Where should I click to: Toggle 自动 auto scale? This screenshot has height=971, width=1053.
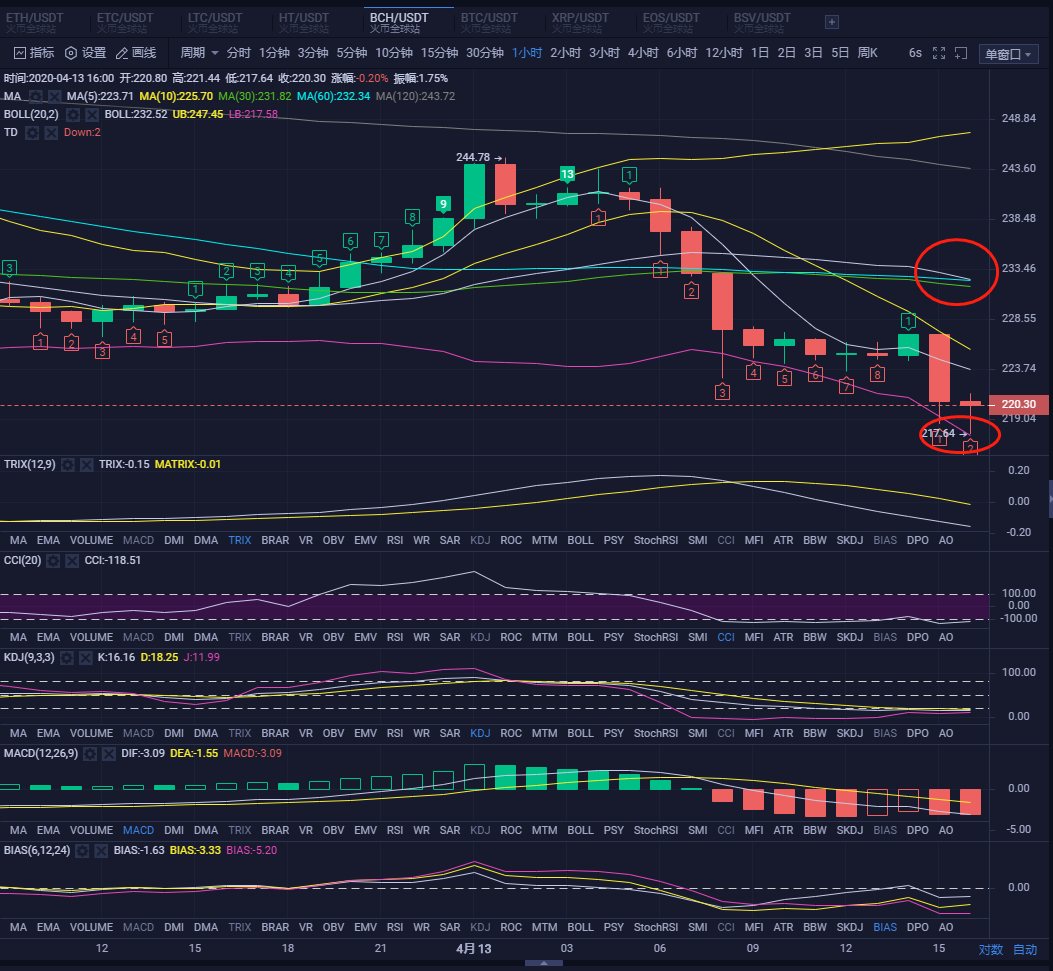1025,949
